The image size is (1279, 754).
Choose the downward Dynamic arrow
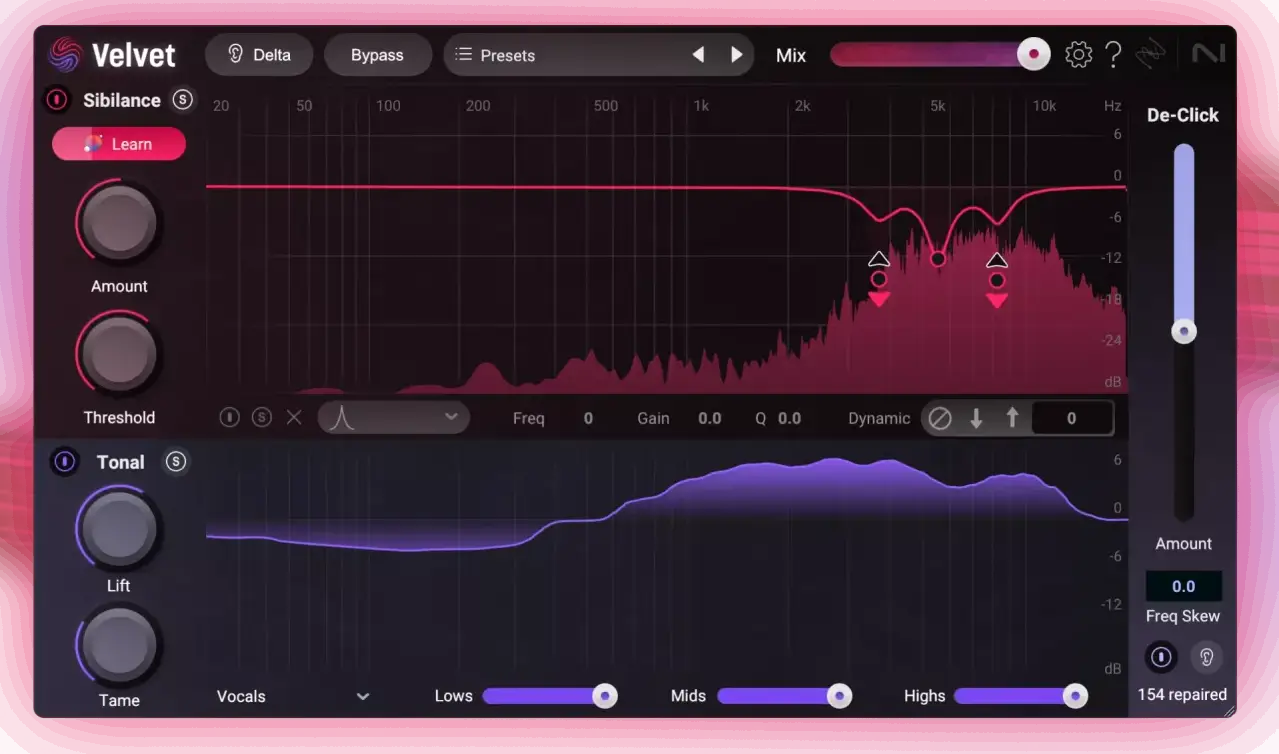click(976, 418)
